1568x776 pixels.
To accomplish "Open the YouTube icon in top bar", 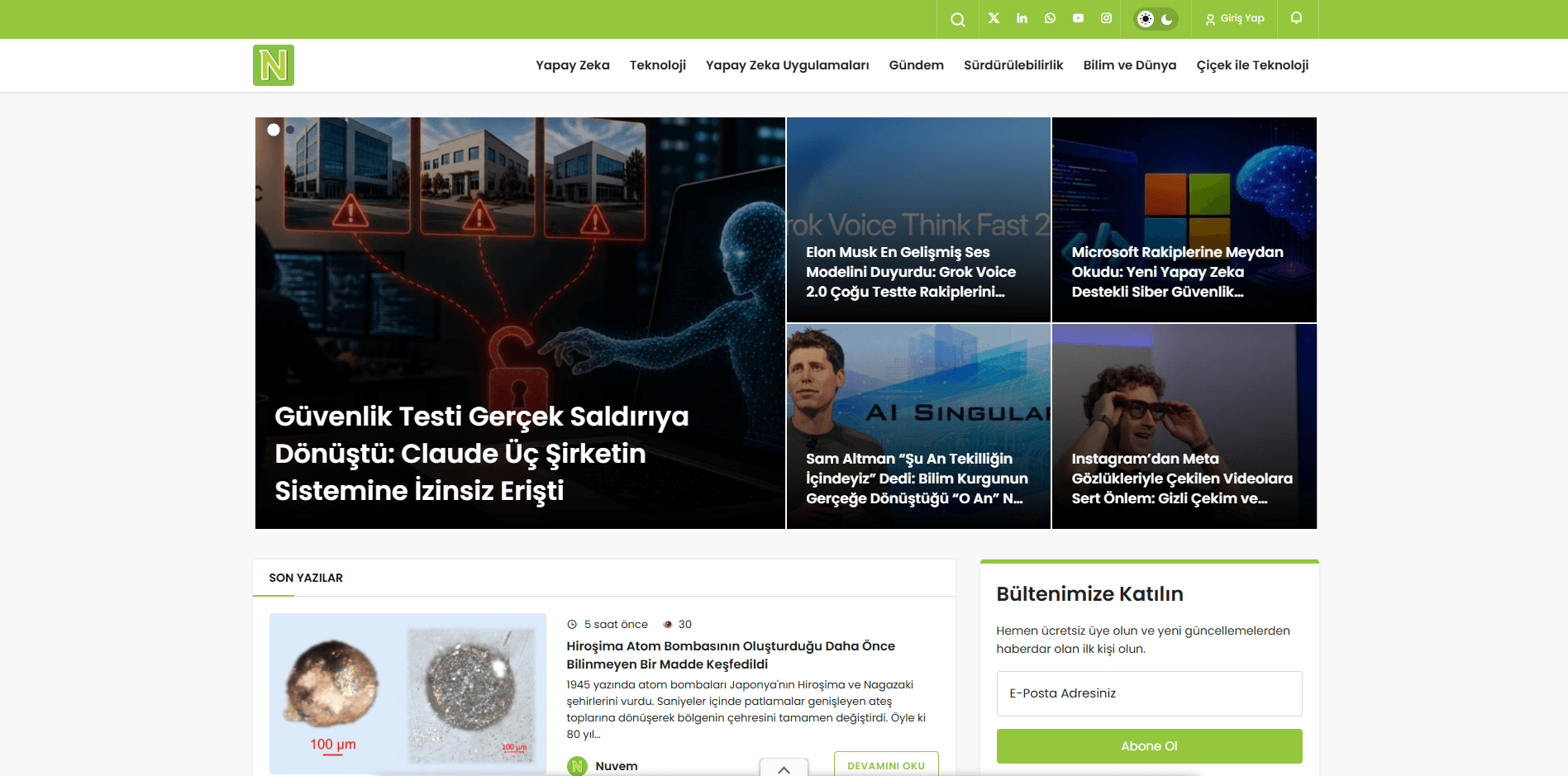I will [x=1078, y=18].
